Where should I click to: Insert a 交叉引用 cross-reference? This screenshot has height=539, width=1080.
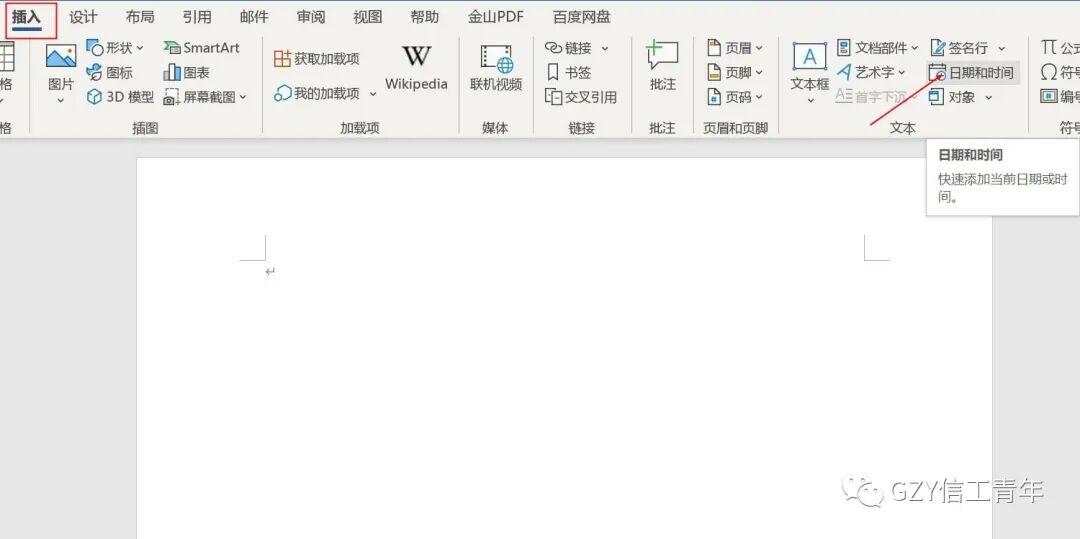point(581,97)
